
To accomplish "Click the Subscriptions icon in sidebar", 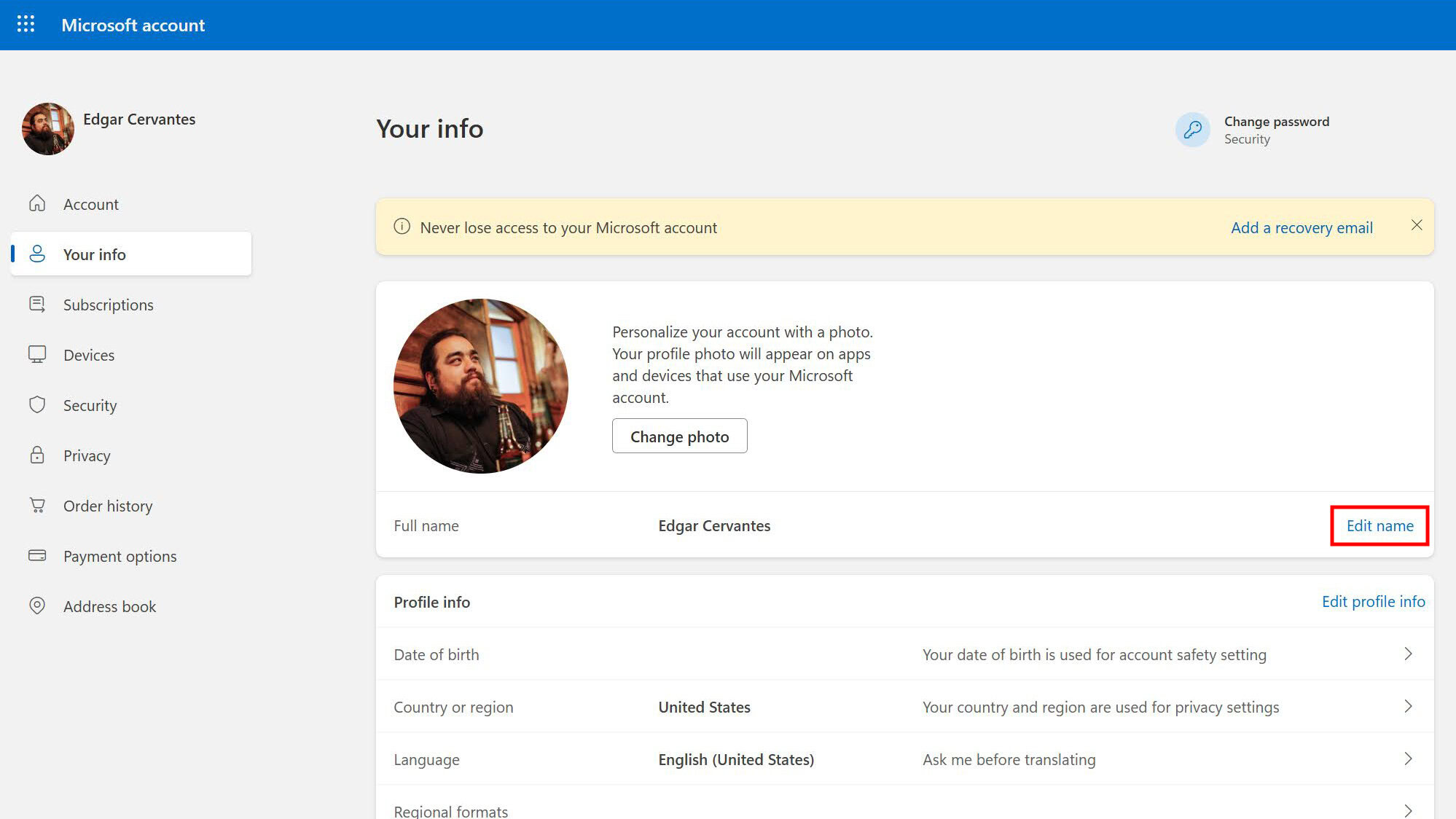I will tap(37, 304).
